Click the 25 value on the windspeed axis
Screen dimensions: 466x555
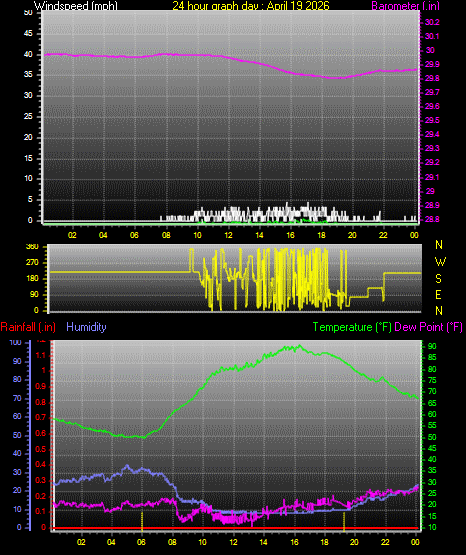28,116
